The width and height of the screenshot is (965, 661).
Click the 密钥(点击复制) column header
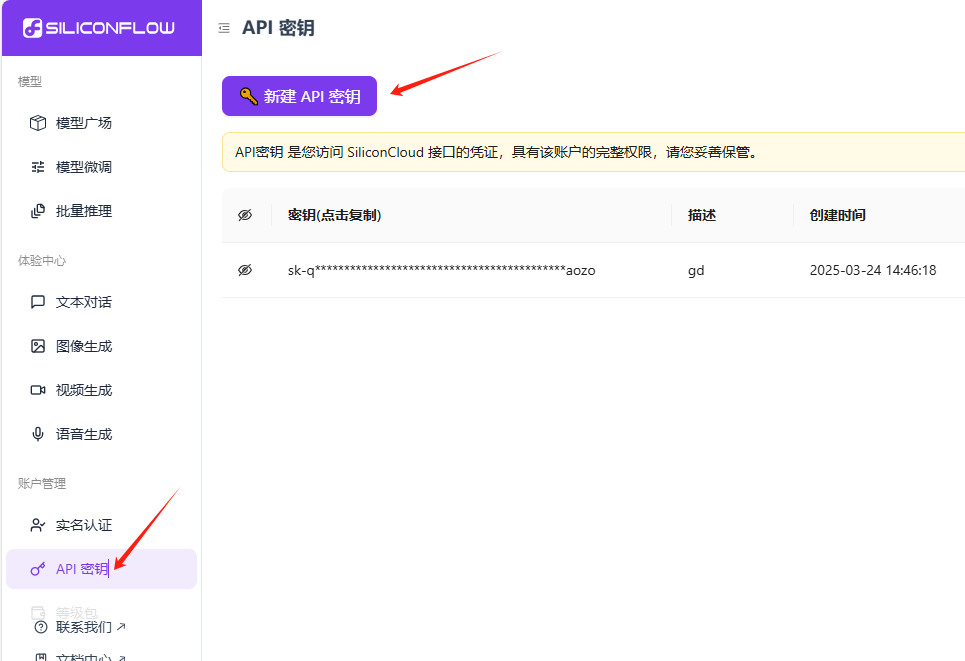pos(334,215)
